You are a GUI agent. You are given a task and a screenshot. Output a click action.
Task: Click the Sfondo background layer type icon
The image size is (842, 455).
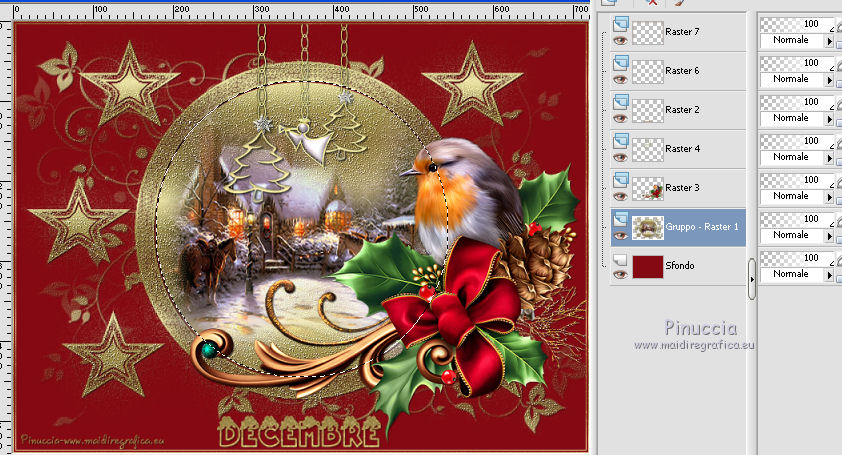click(x=621, y=259)
